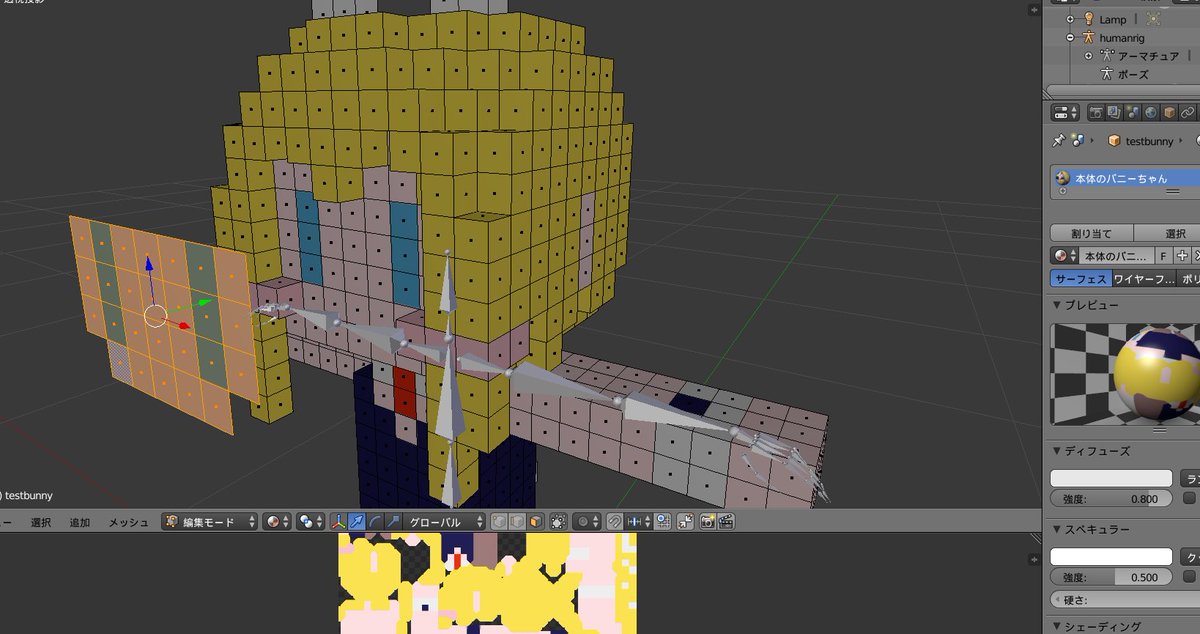Open the Scene properties tab

[x=1132, y=113]
